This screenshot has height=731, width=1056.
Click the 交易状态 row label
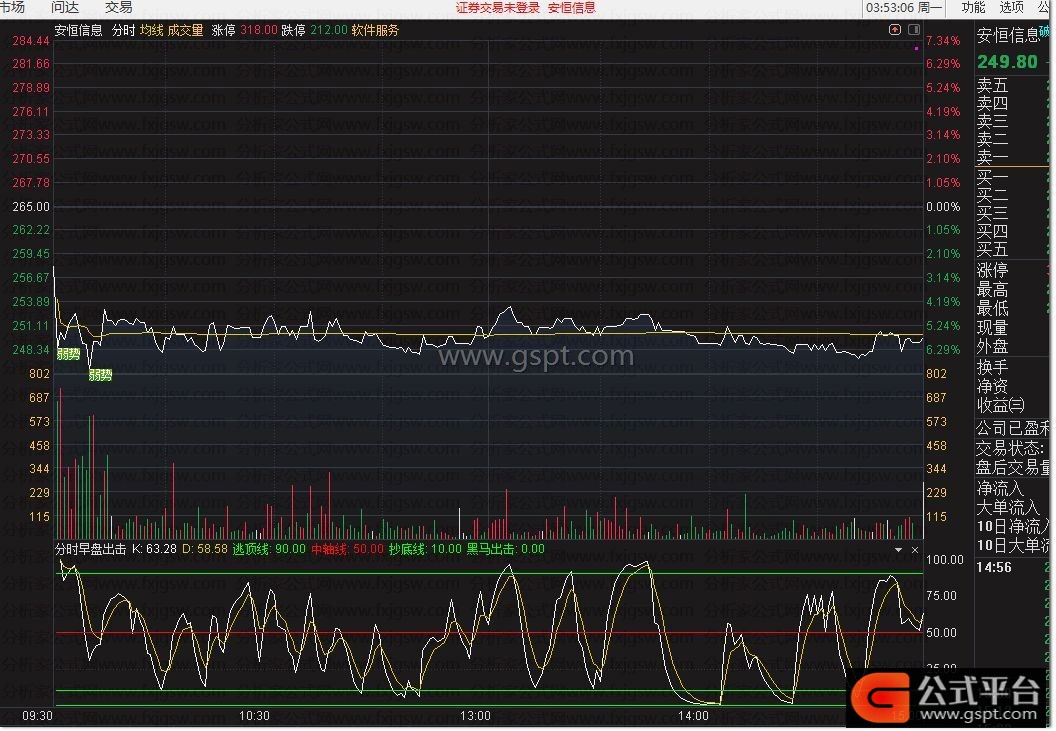(1010, 449)
